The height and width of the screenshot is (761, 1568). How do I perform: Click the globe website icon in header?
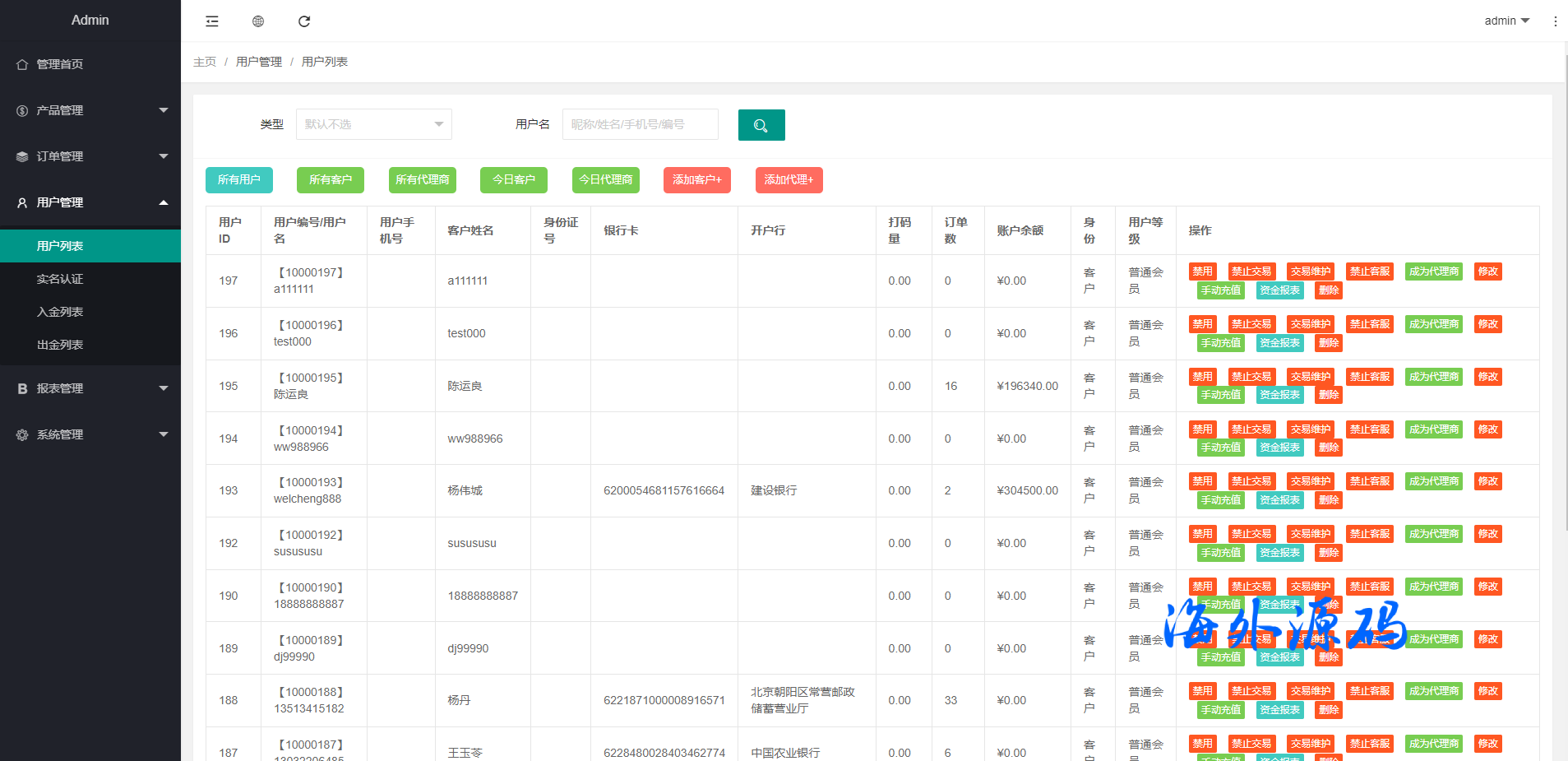click(x=258, y=21)
